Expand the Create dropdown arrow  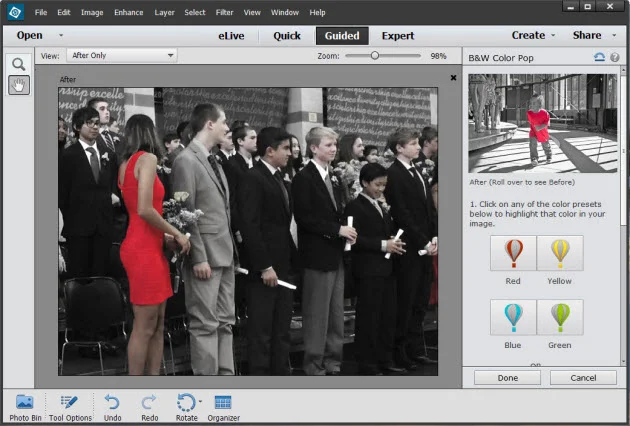coord(553,35)
